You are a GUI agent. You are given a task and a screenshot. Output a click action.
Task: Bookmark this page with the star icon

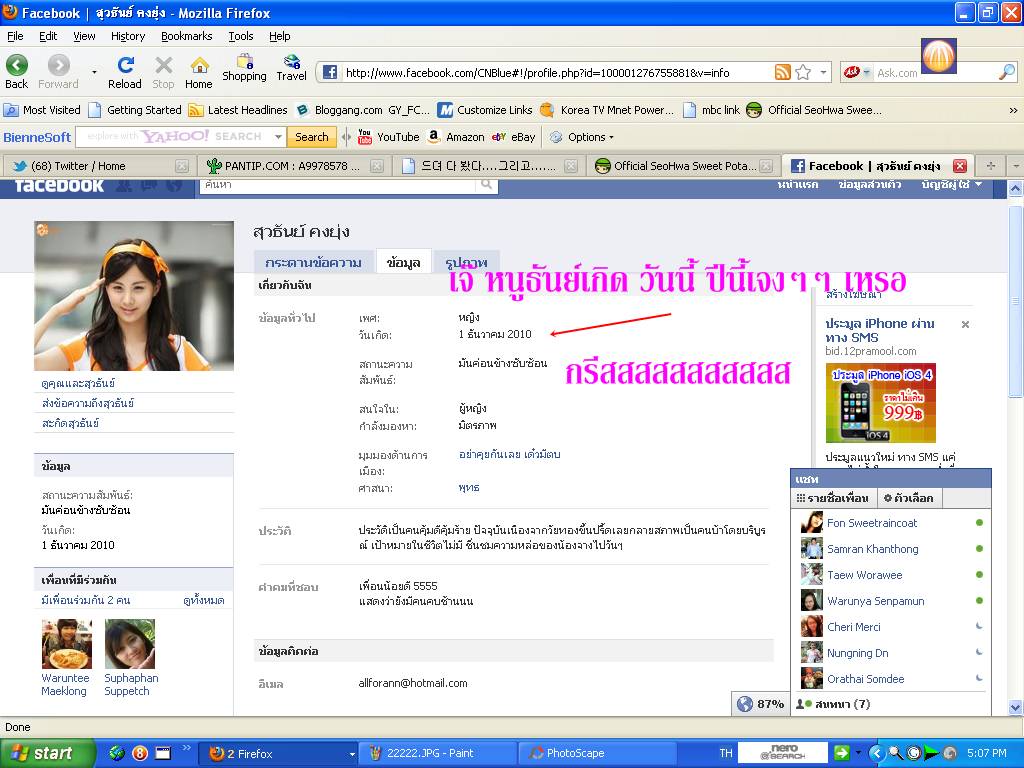click(803, 72)
